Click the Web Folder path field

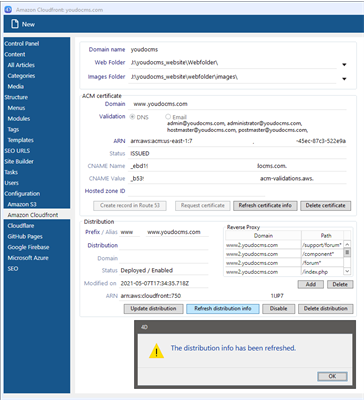(233, 63)
